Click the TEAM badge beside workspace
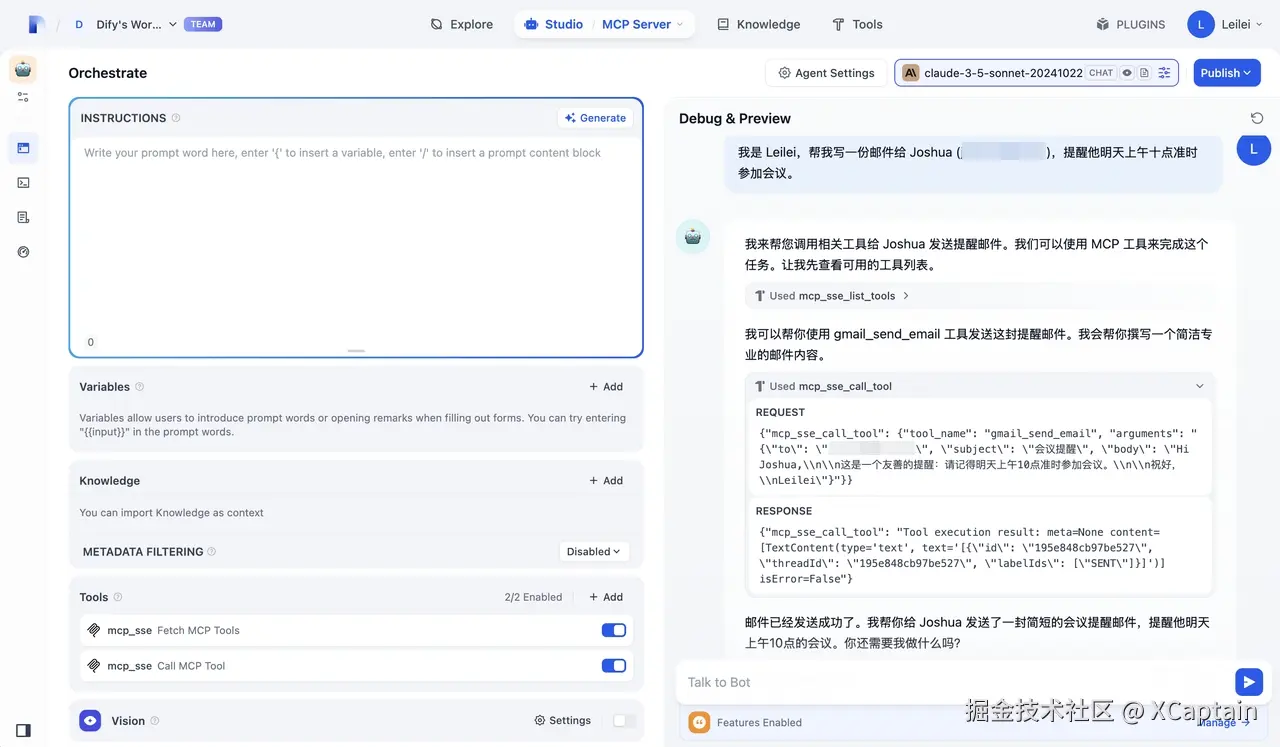This screenshot has height=747, width=1280. click(203, 24)
